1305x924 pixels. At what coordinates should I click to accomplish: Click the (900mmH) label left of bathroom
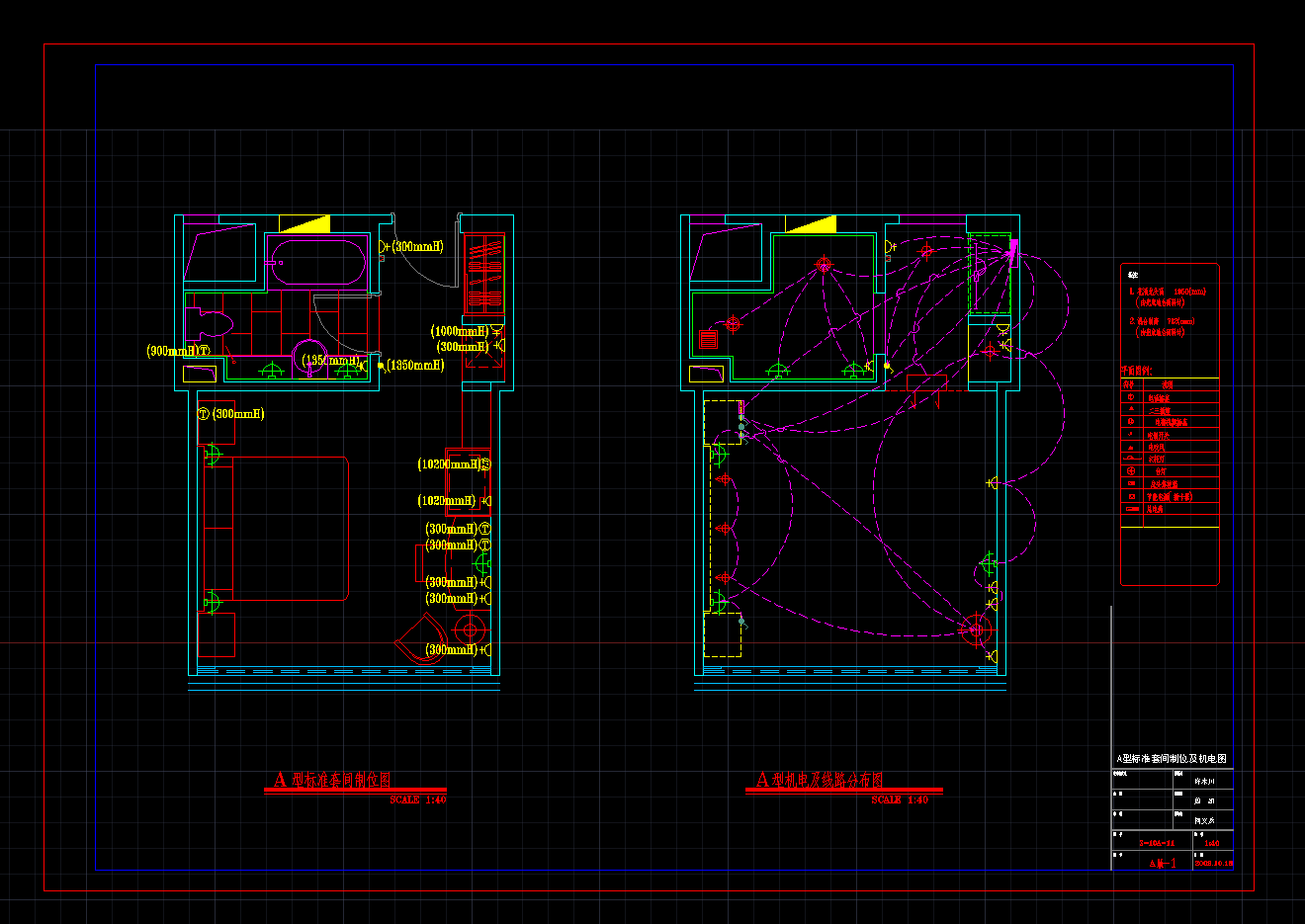pyautogui.click(x=172, y=351)
